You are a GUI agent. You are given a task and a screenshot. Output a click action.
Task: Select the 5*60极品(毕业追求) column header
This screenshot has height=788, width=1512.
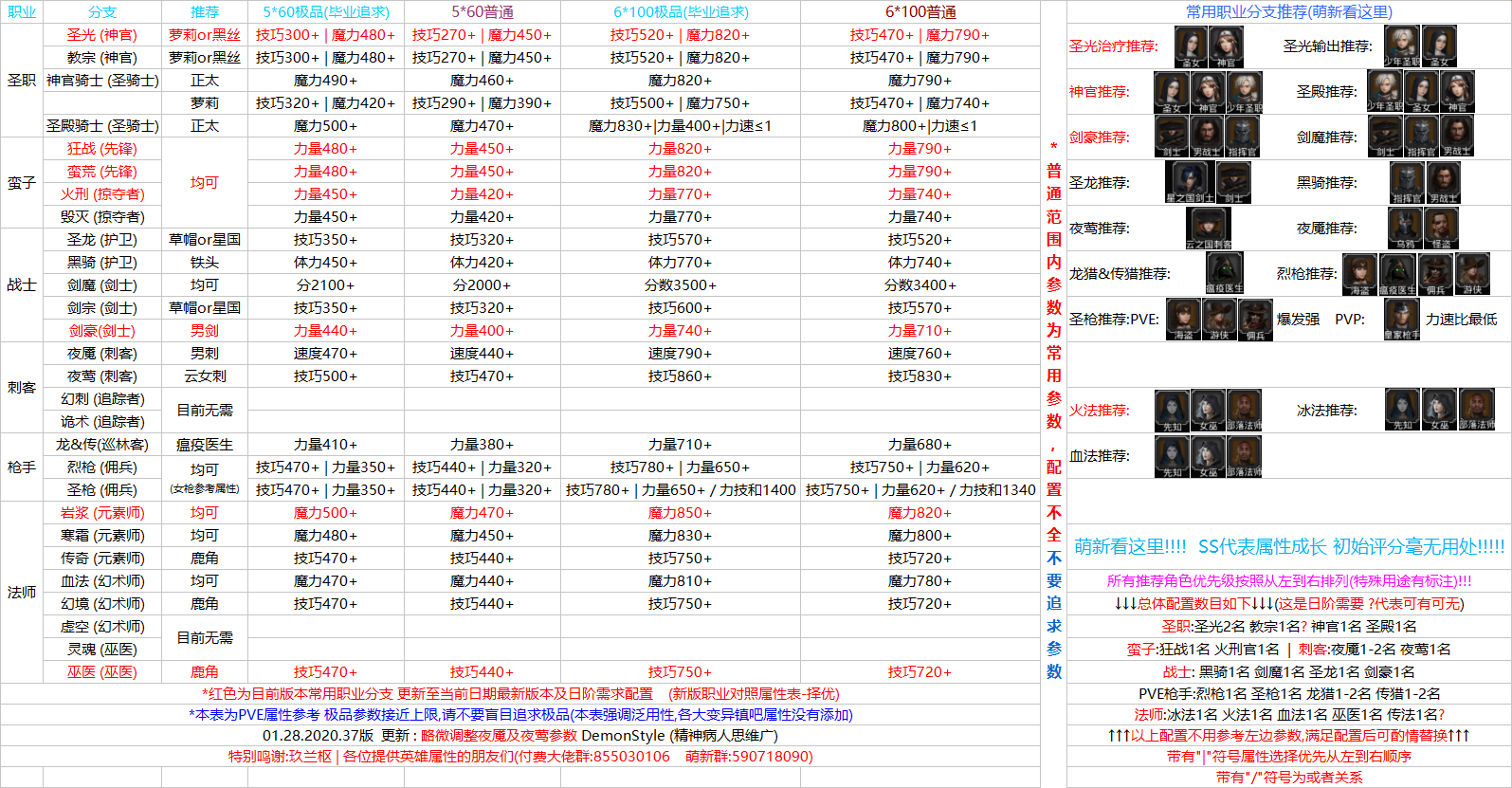[326, 12]
